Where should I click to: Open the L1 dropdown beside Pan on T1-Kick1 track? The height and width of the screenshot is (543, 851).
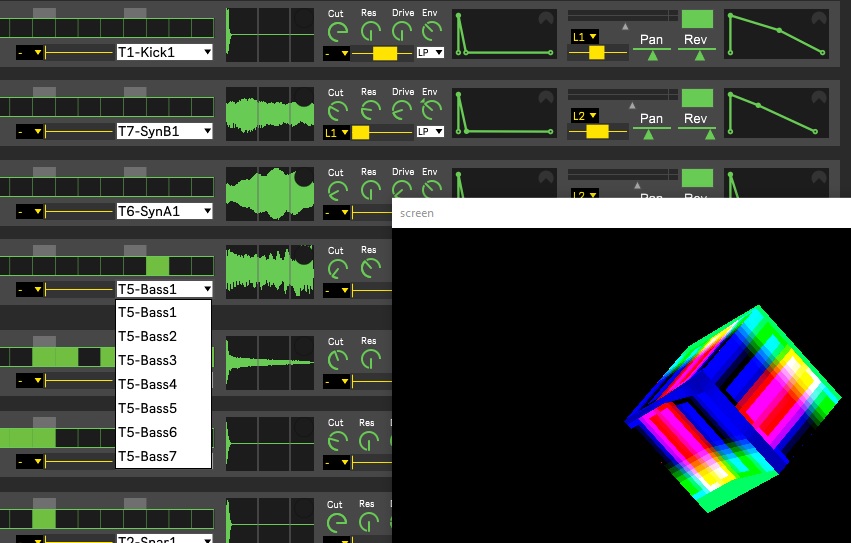(584, 37)
